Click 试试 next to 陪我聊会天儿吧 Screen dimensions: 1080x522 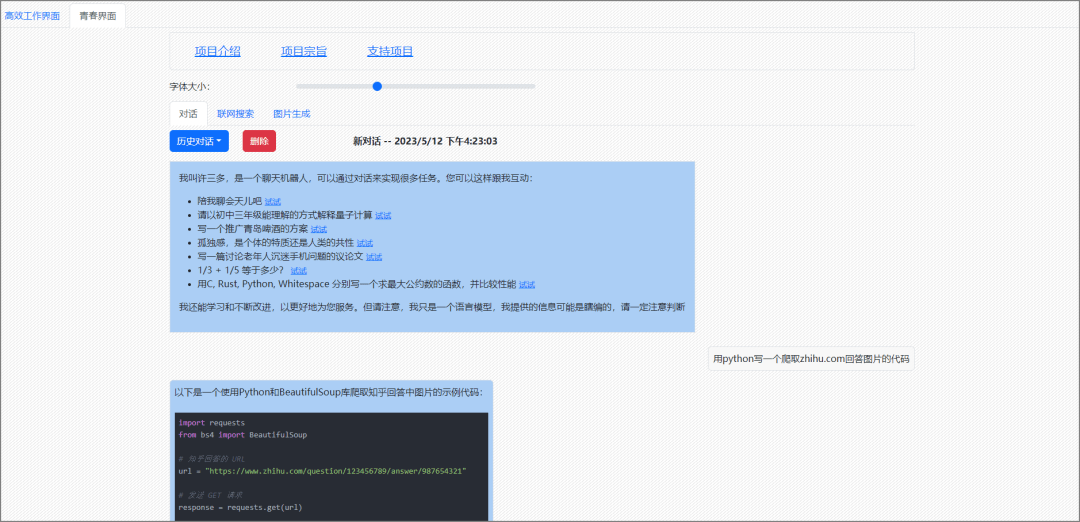point(273,201)
